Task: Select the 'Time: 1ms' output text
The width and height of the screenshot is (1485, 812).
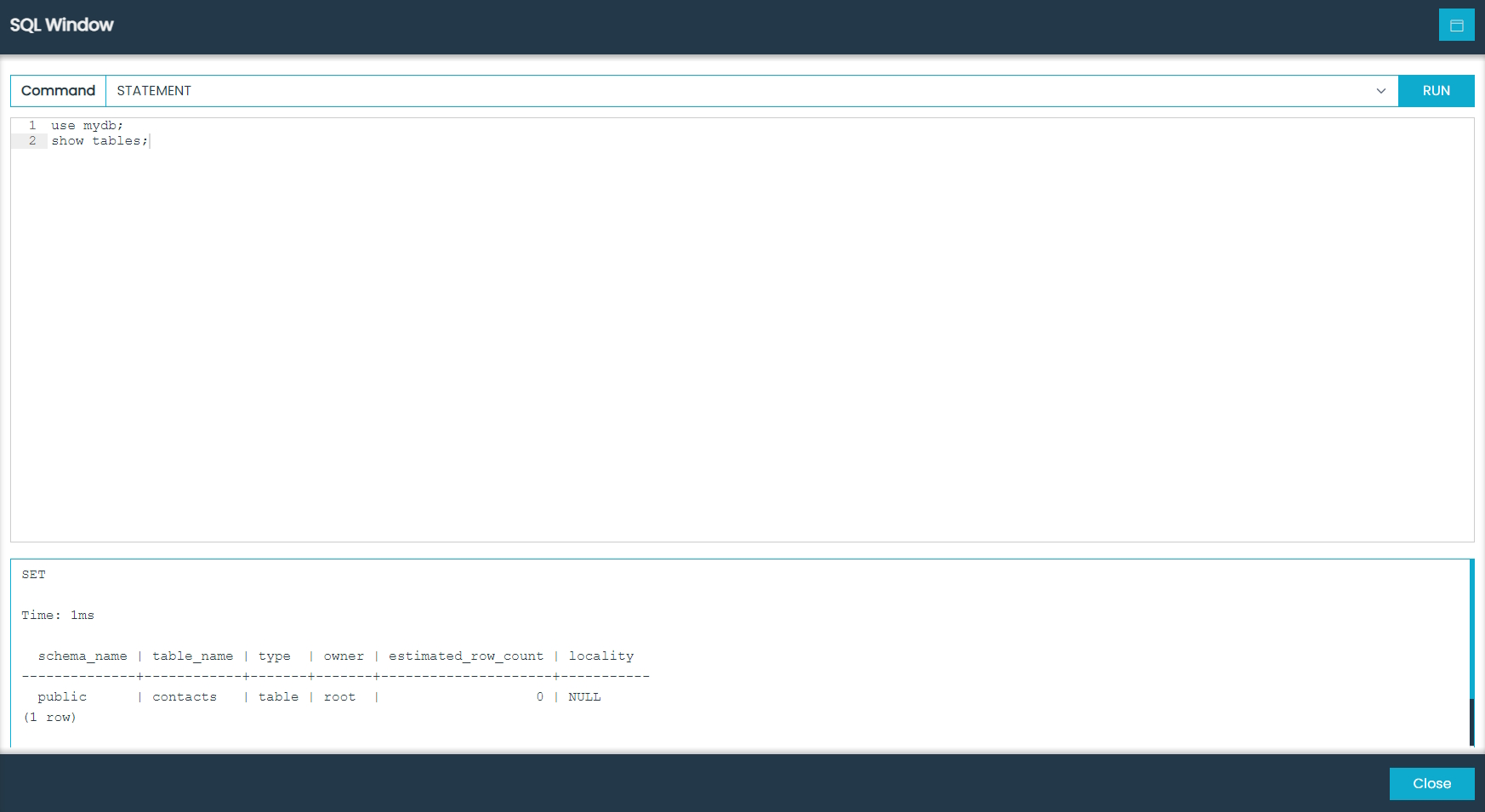Action: tap(58, 615)
